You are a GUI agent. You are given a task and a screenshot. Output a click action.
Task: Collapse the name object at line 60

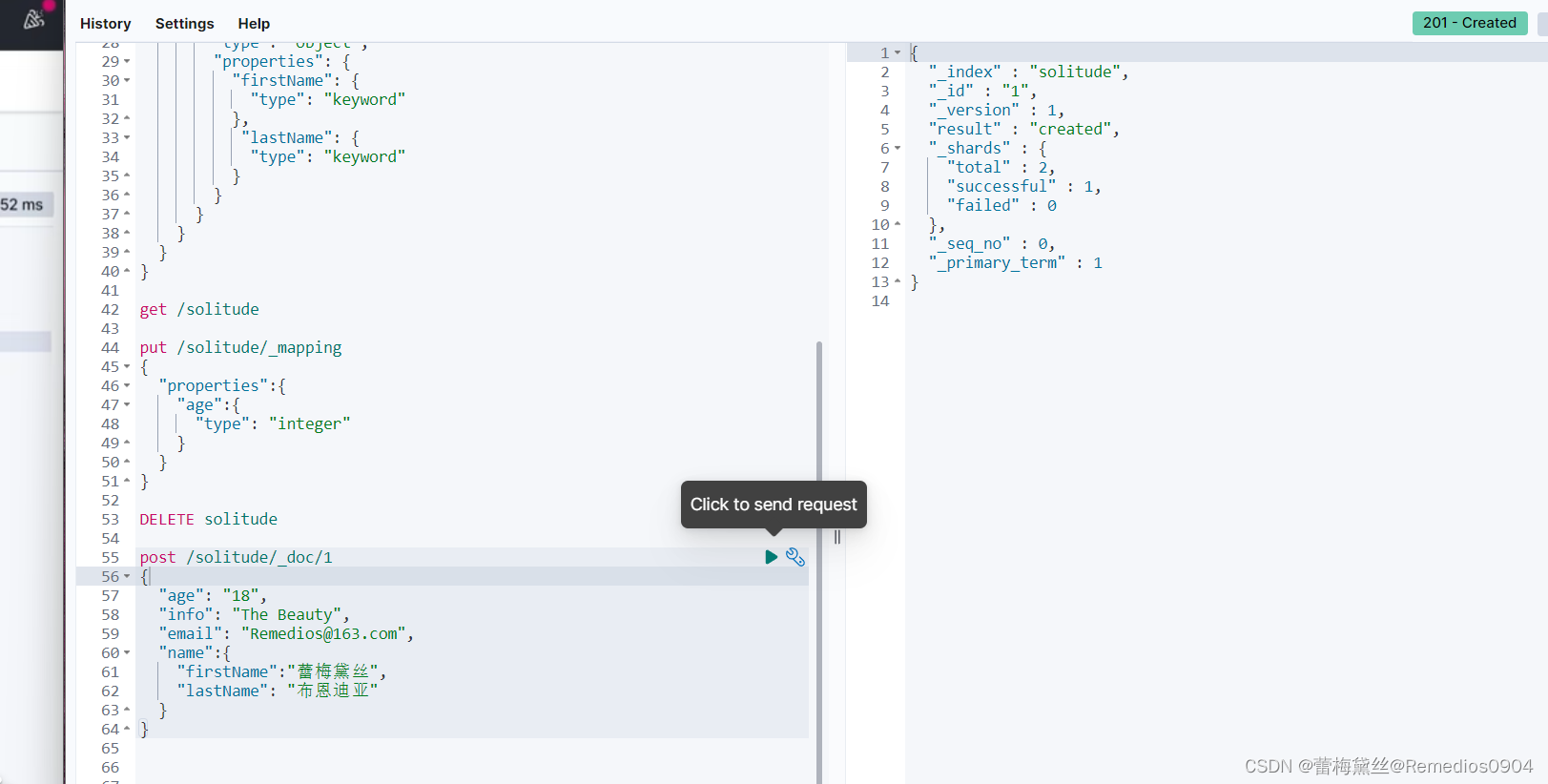(127, 653)
